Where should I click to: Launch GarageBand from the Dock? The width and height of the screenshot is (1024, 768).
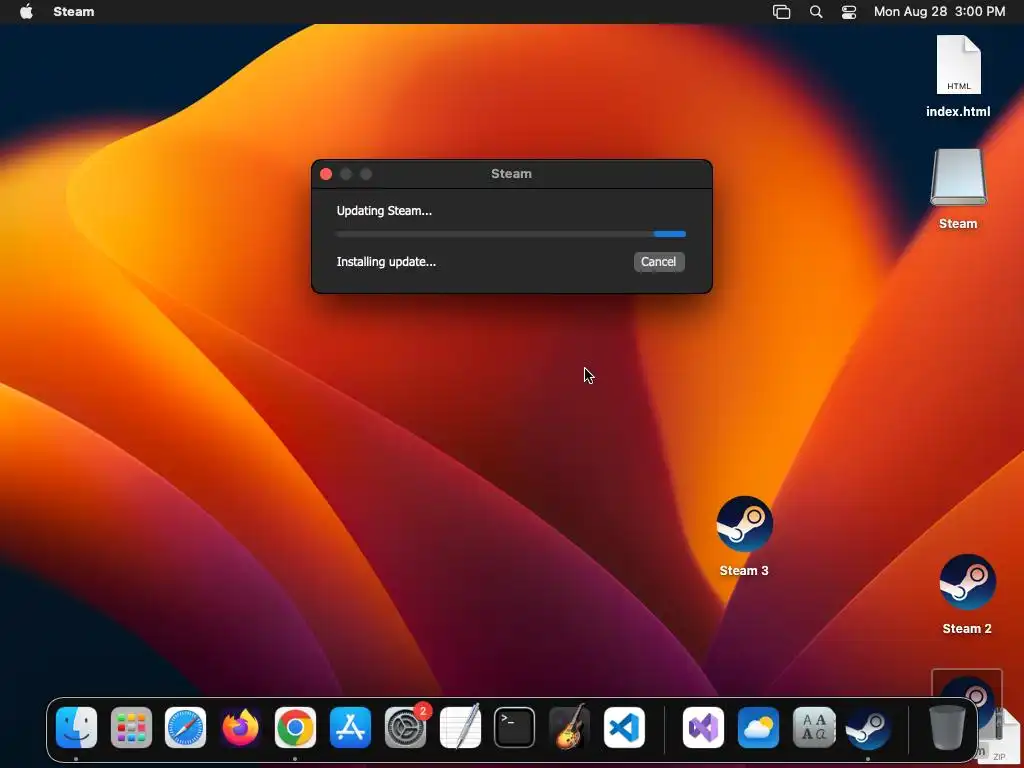point(569,728)
